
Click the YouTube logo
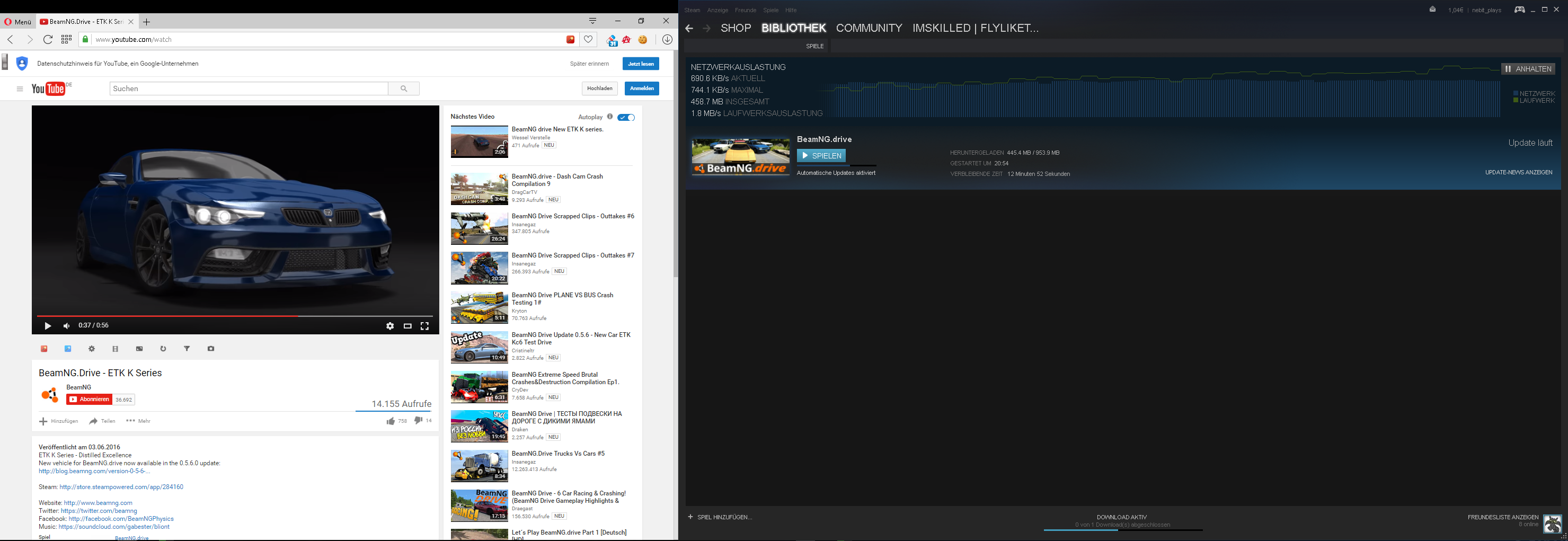tap(49, 89)
